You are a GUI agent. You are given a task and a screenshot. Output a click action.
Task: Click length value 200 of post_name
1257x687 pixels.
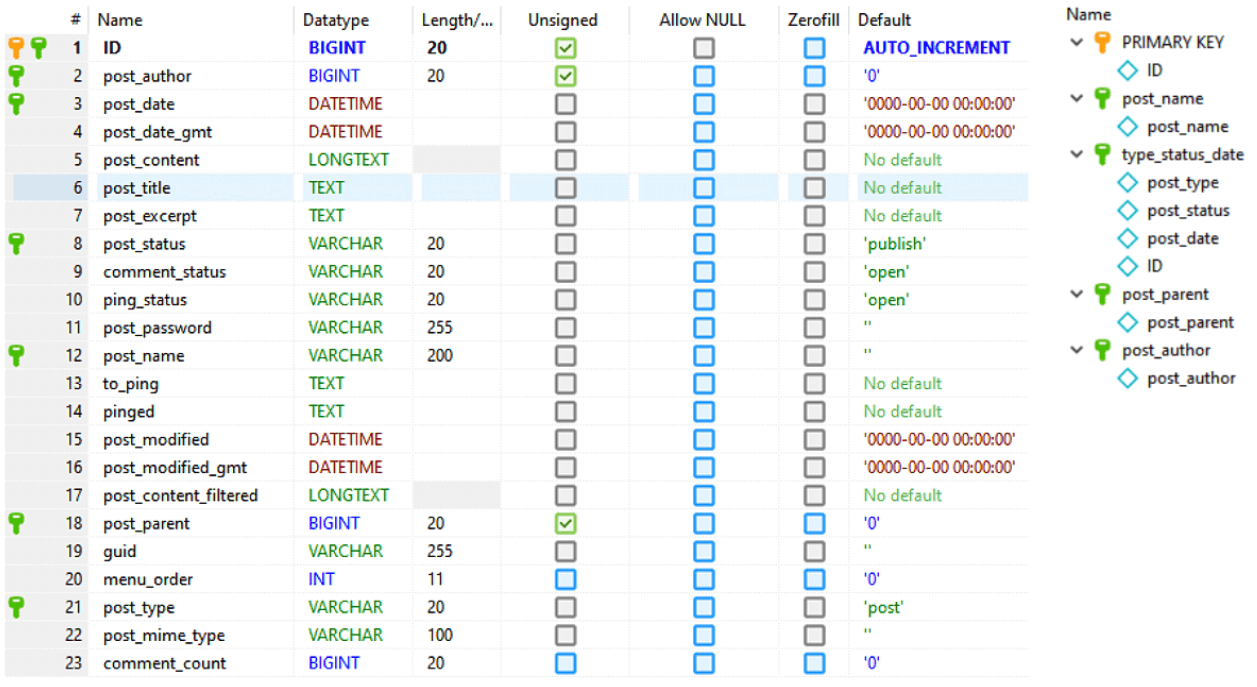439,356
